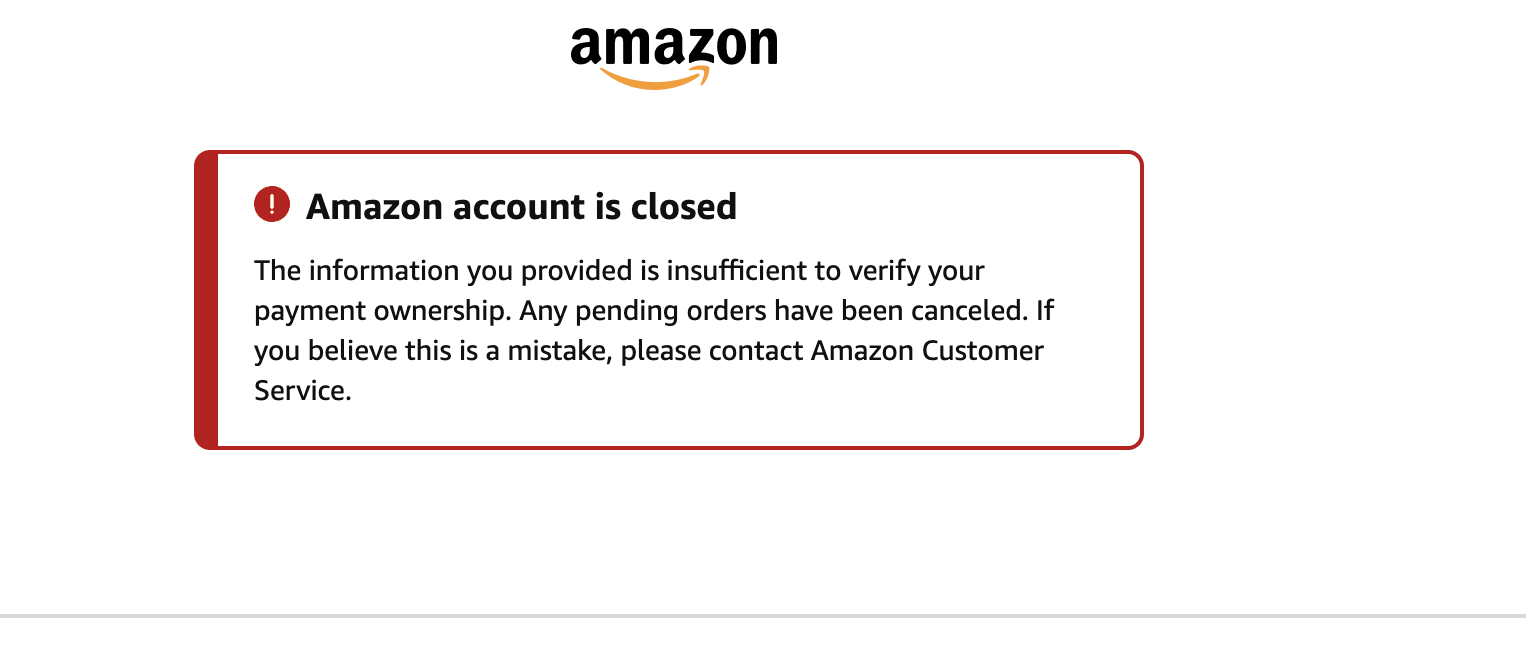Click the word "canceled" in the message
Viewport: 1526px width, 650px height.
(x=967, y=311)
